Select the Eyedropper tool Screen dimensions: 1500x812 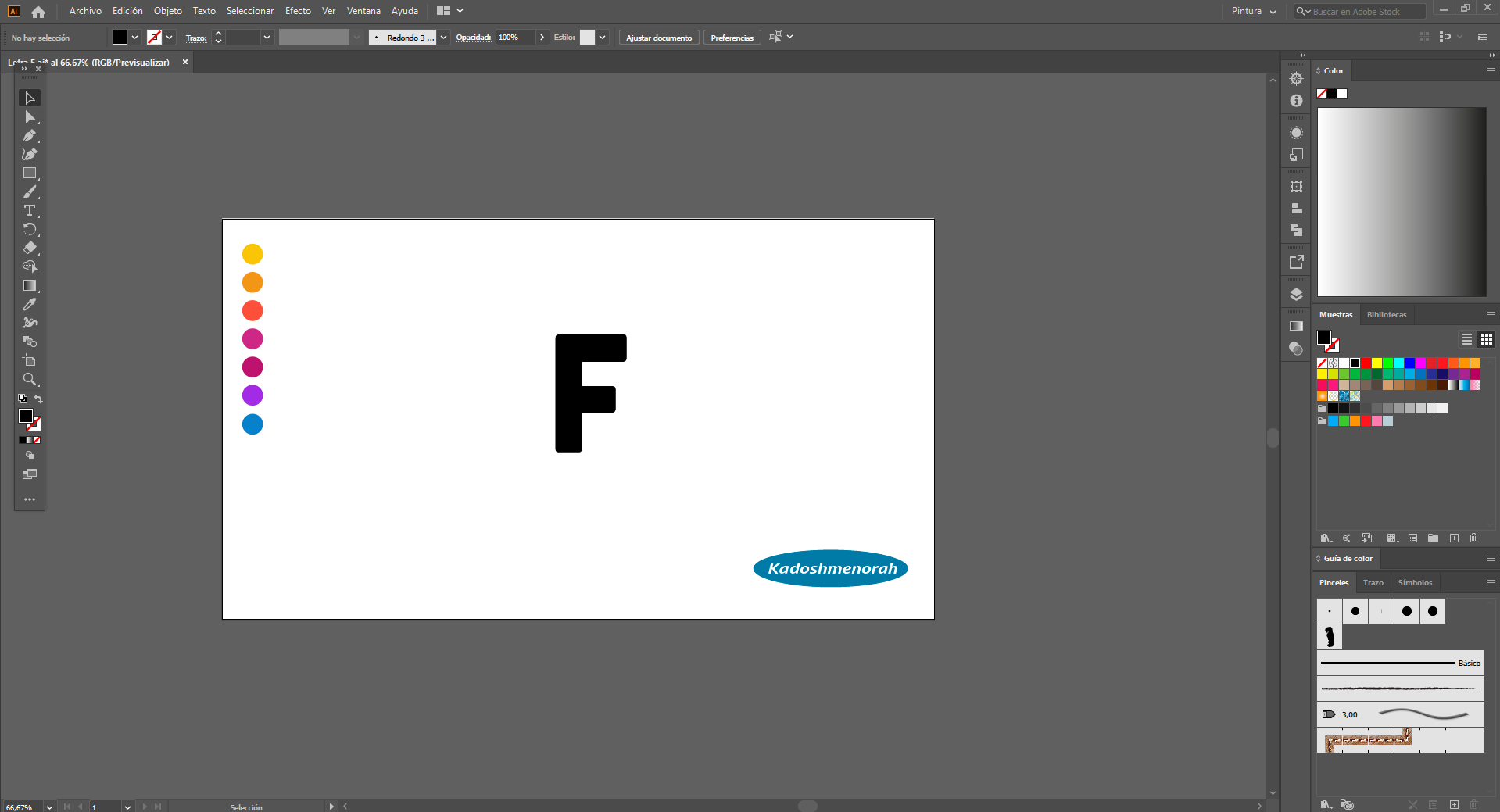click(30, 305)
